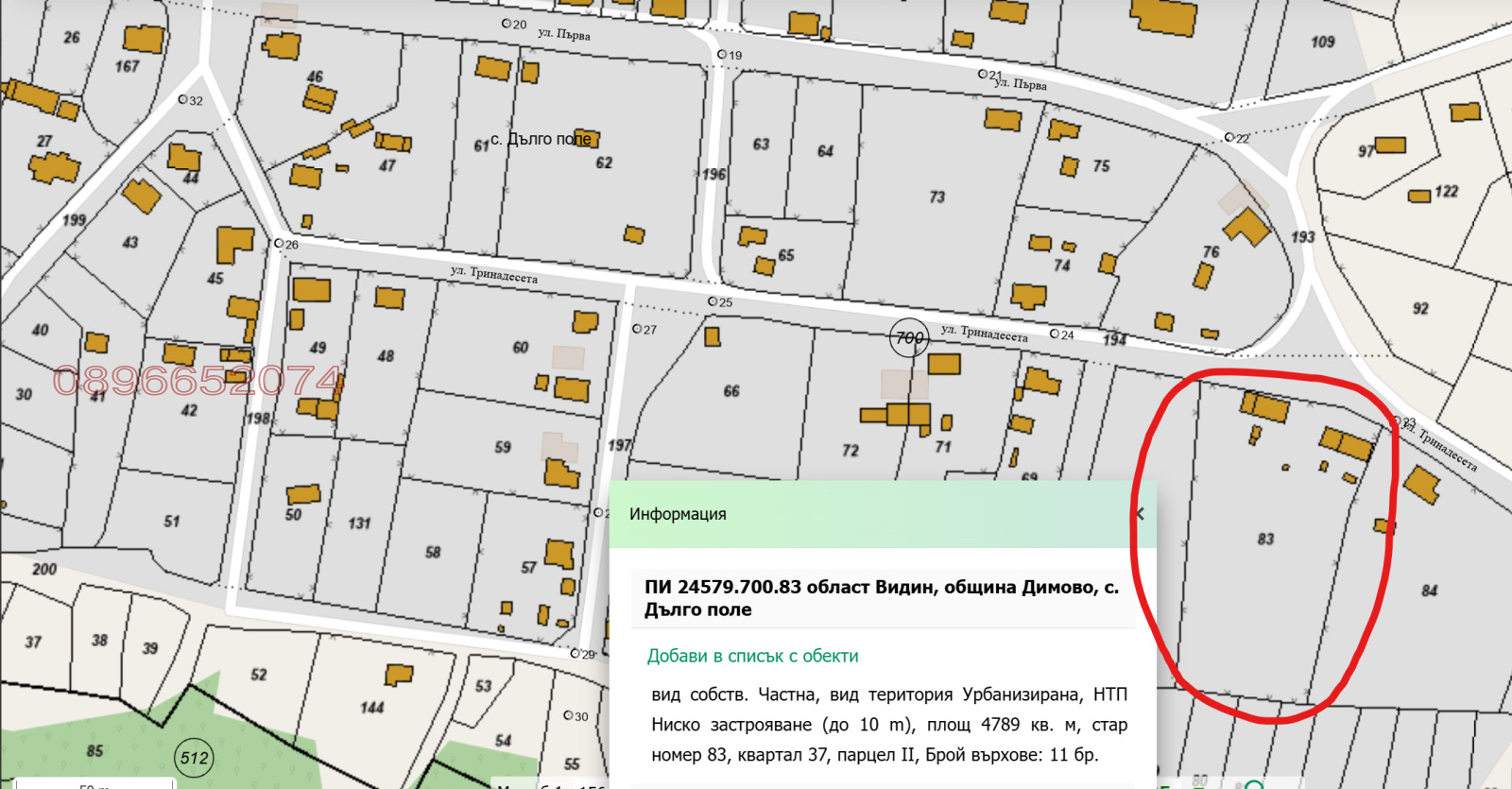
Task: Select parcel label 85 in green area
Action: (94, 750)
